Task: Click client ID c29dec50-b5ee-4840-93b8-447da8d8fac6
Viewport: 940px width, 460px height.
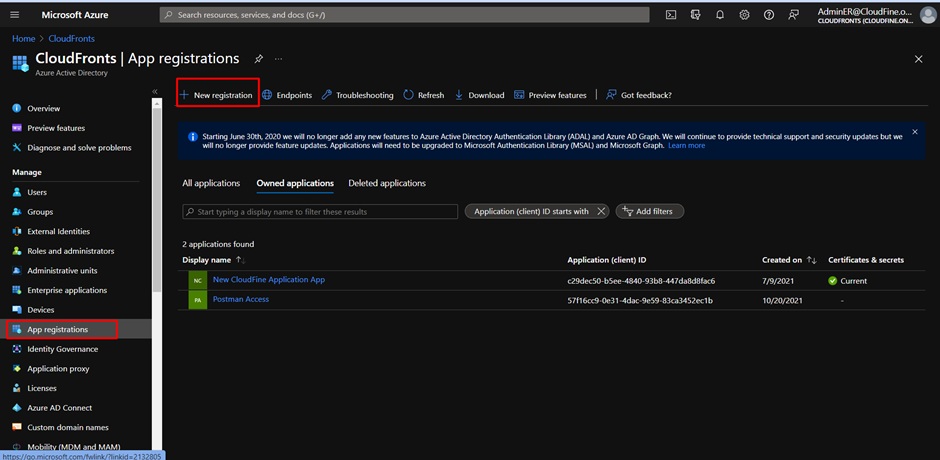Action: (x=641, y=281)
